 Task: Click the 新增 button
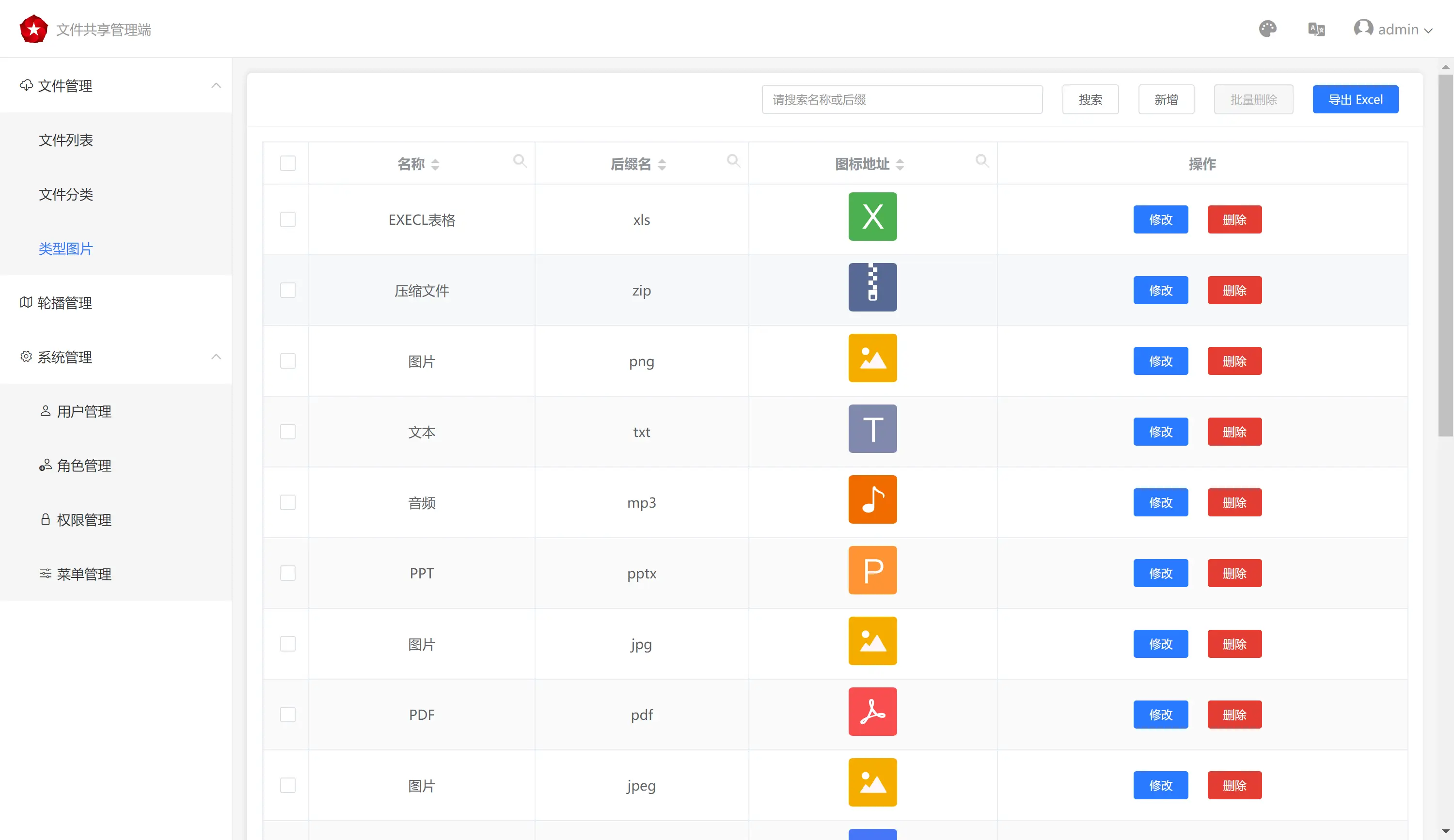(1166, 99)
